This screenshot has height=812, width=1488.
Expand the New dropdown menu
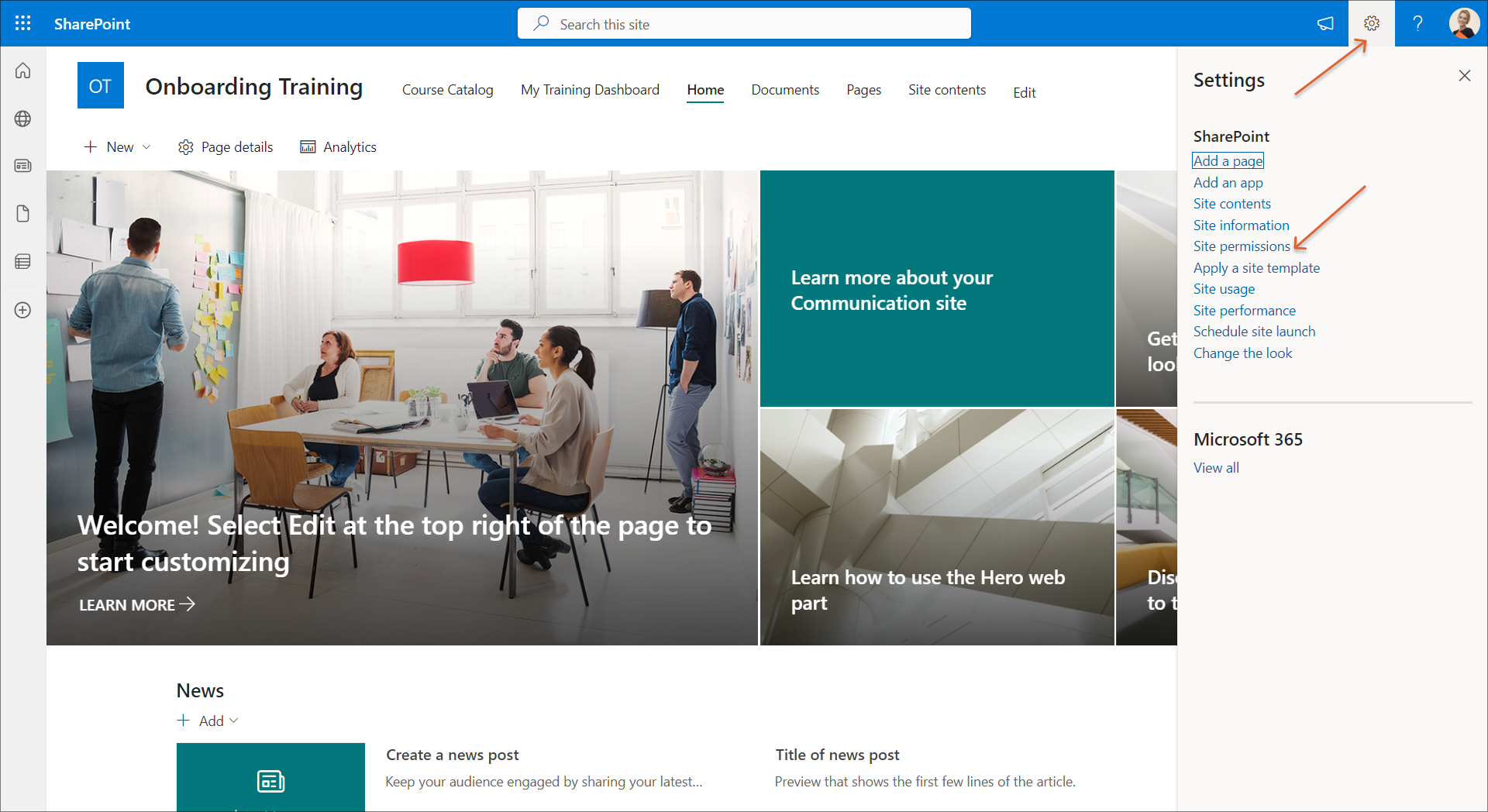pos(119,147)
